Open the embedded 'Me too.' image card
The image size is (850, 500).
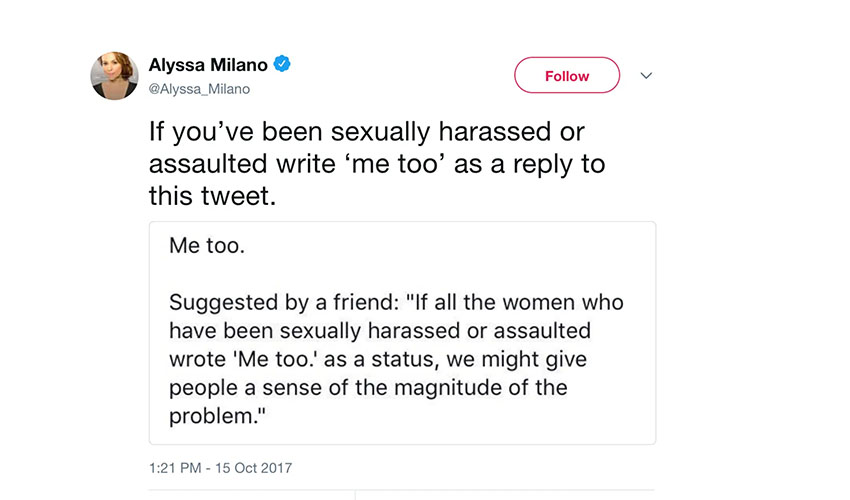[x=402, y=332]
